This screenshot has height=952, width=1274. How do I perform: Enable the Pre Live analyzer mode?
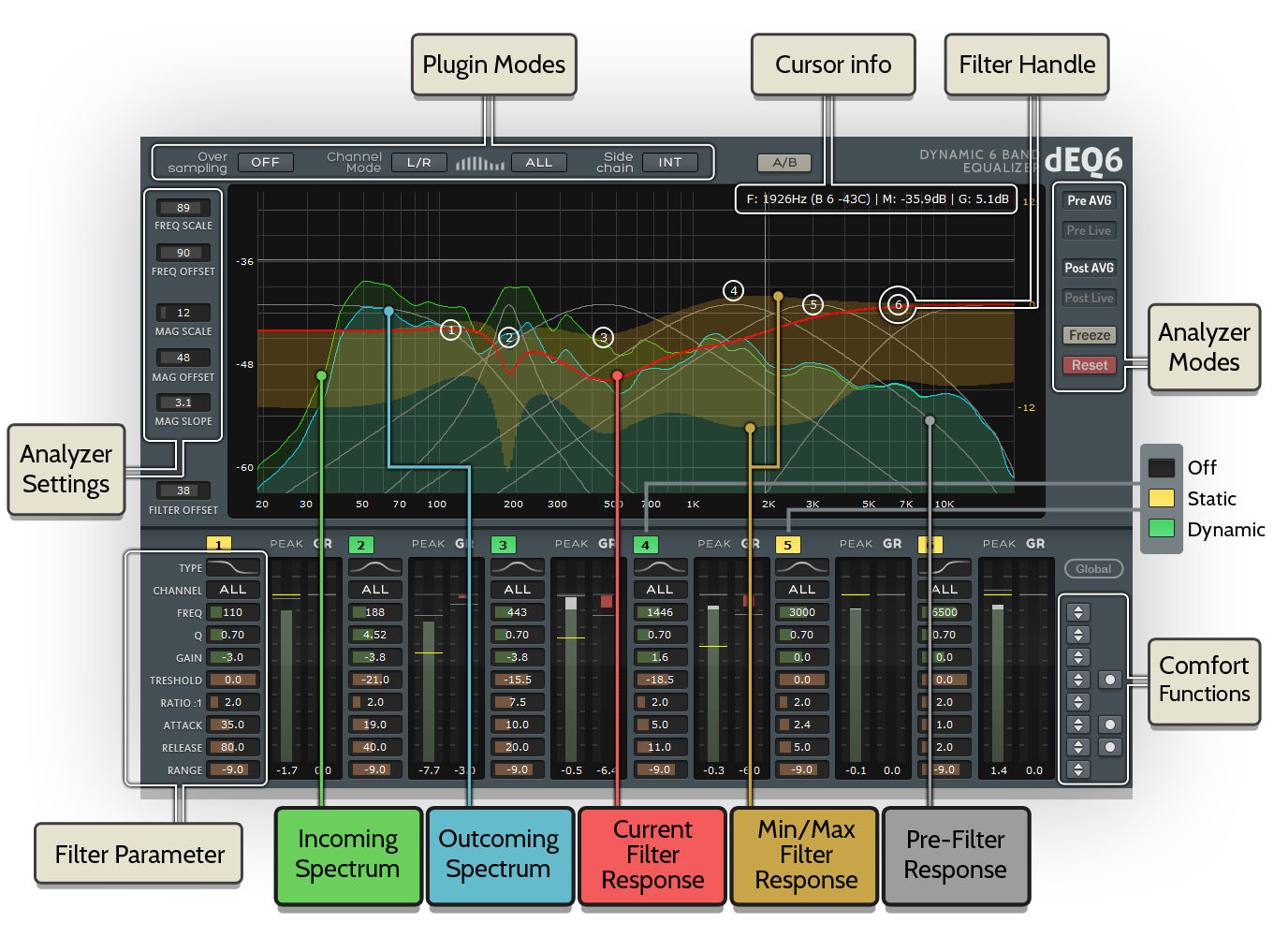coord(1089,230)
